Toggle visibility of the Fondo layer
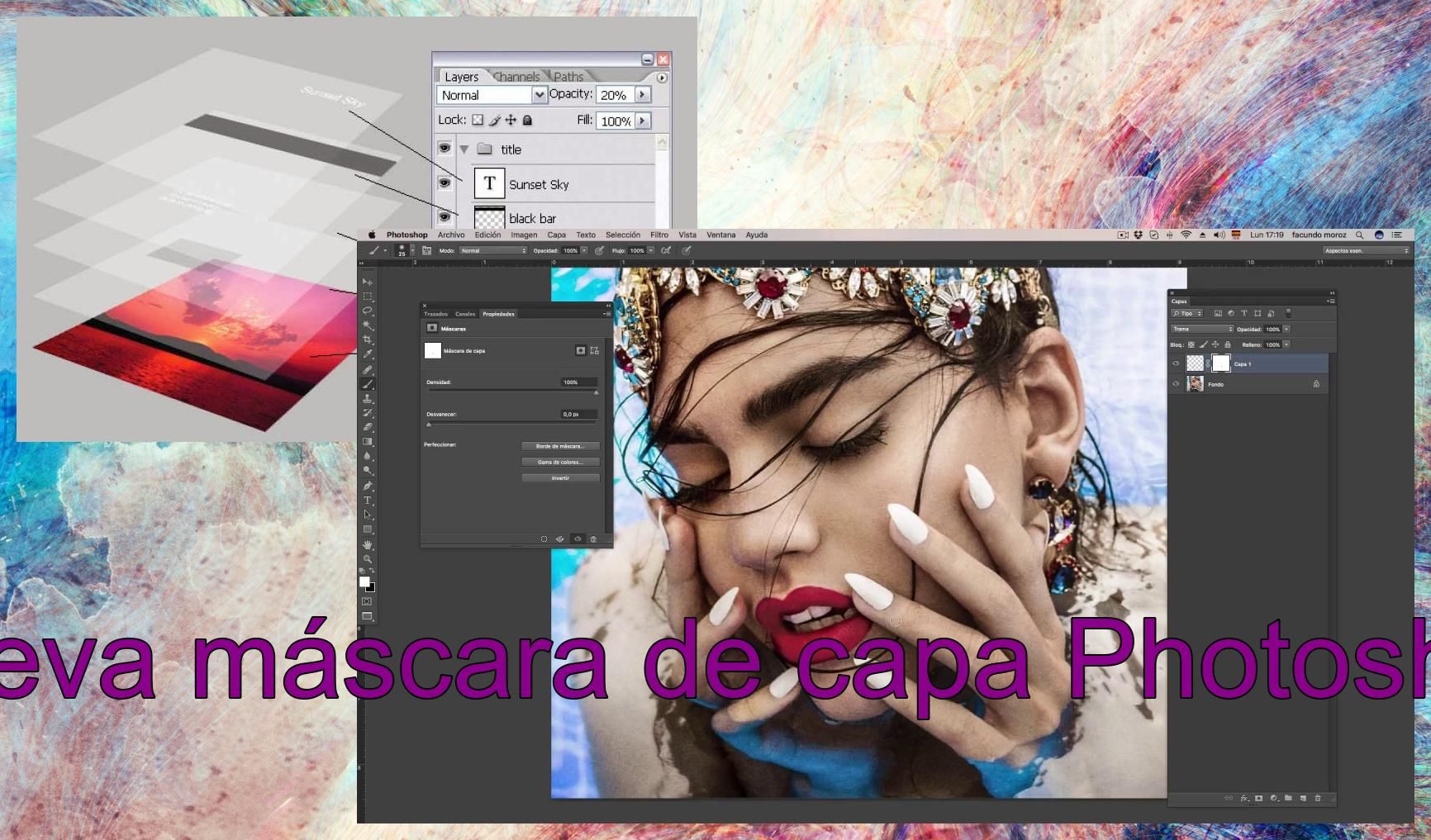This screenshot has width=1431, height=840. 1176,383
